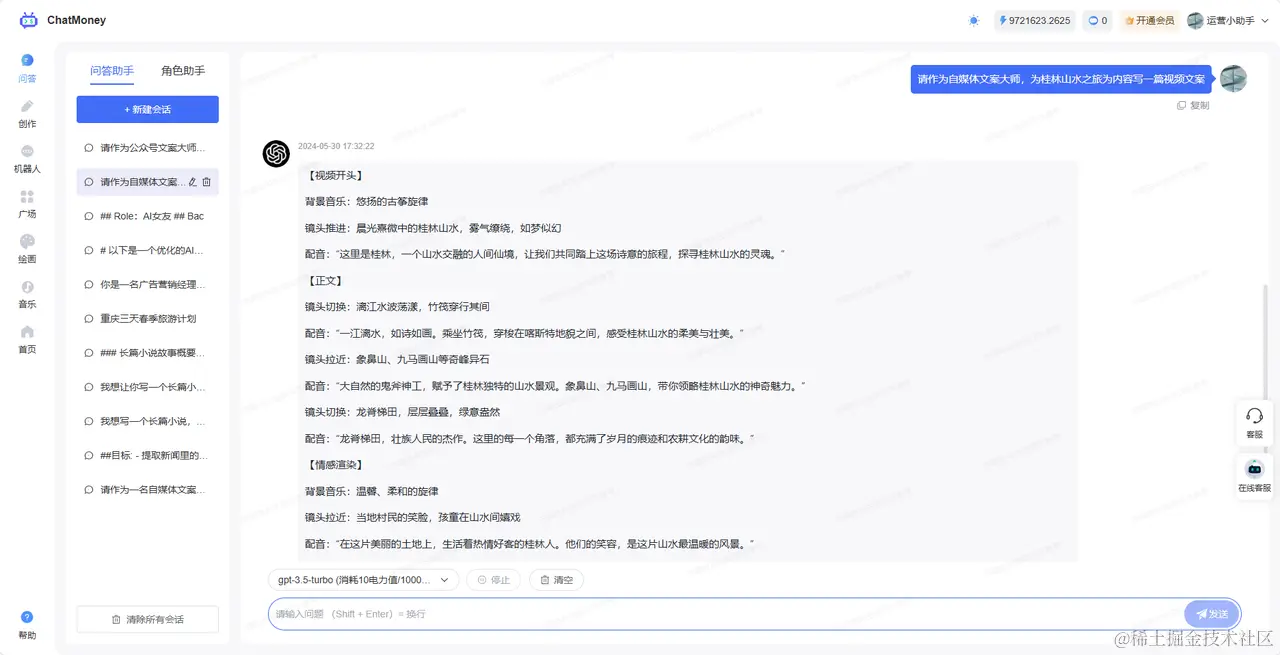Viewport: 1280px width, 655px height.
Task: Click chat icon beside ## Role: AI女友
Action: point(89,216)
